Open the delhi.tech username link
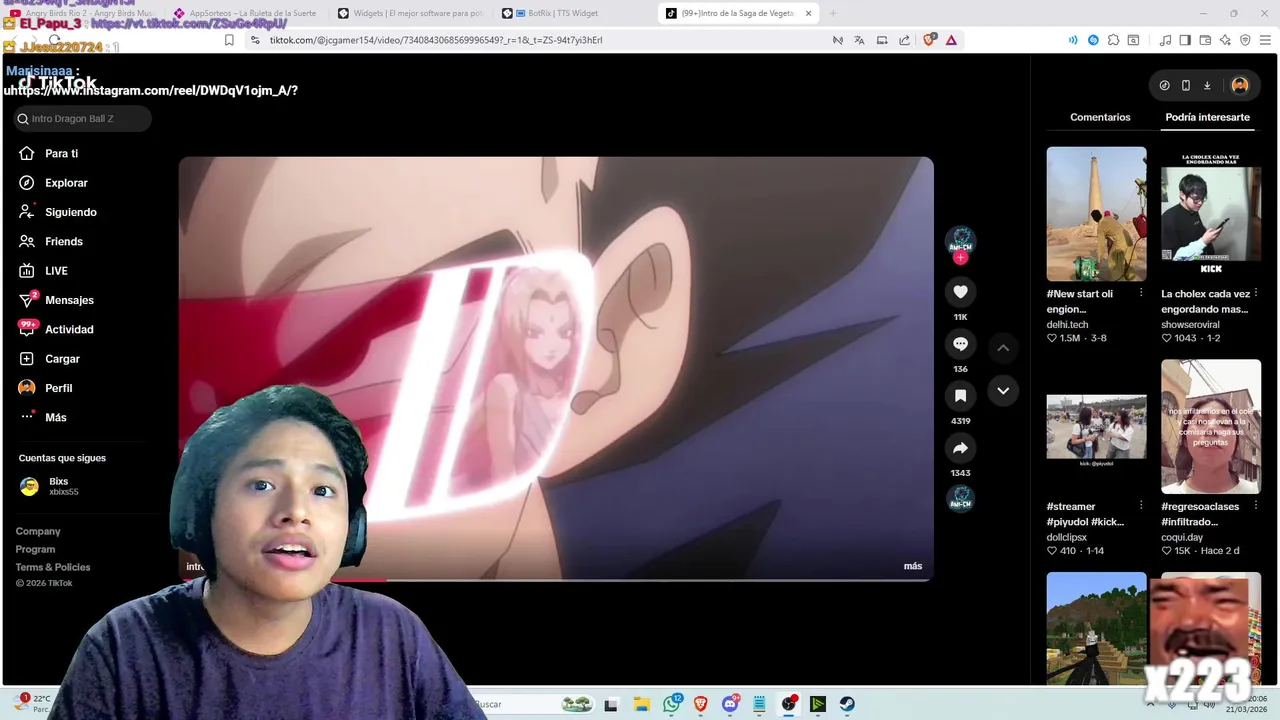Image resolution: width=1280 pixels, height=720 pixels. tap(1067, 325)
